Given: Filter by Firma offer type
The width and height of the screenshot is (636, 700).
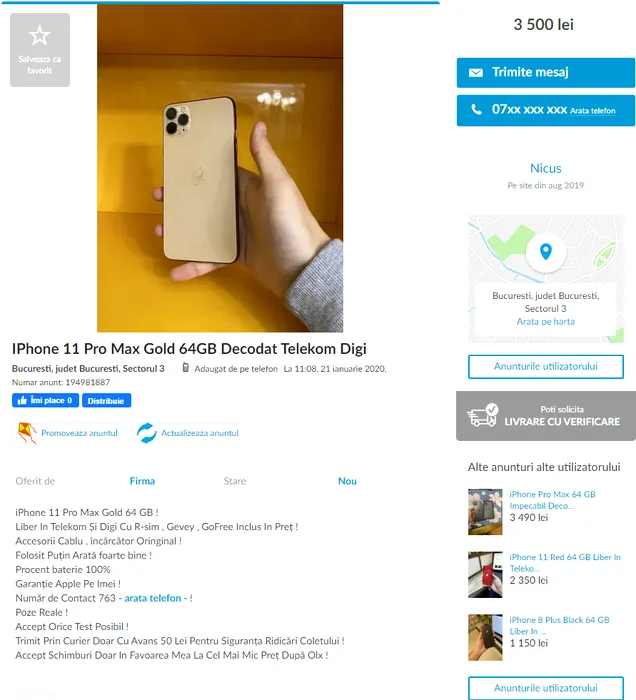Looking at the screenshot, I should coord(142,481).
